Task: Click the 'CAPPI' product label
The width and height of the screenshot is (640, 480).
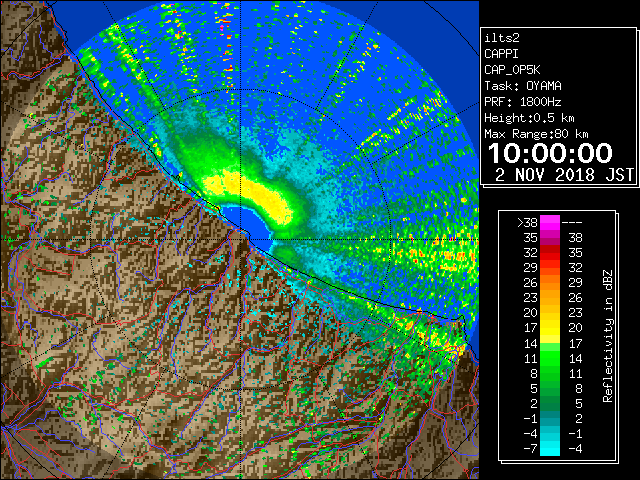Action: (501, 54)
